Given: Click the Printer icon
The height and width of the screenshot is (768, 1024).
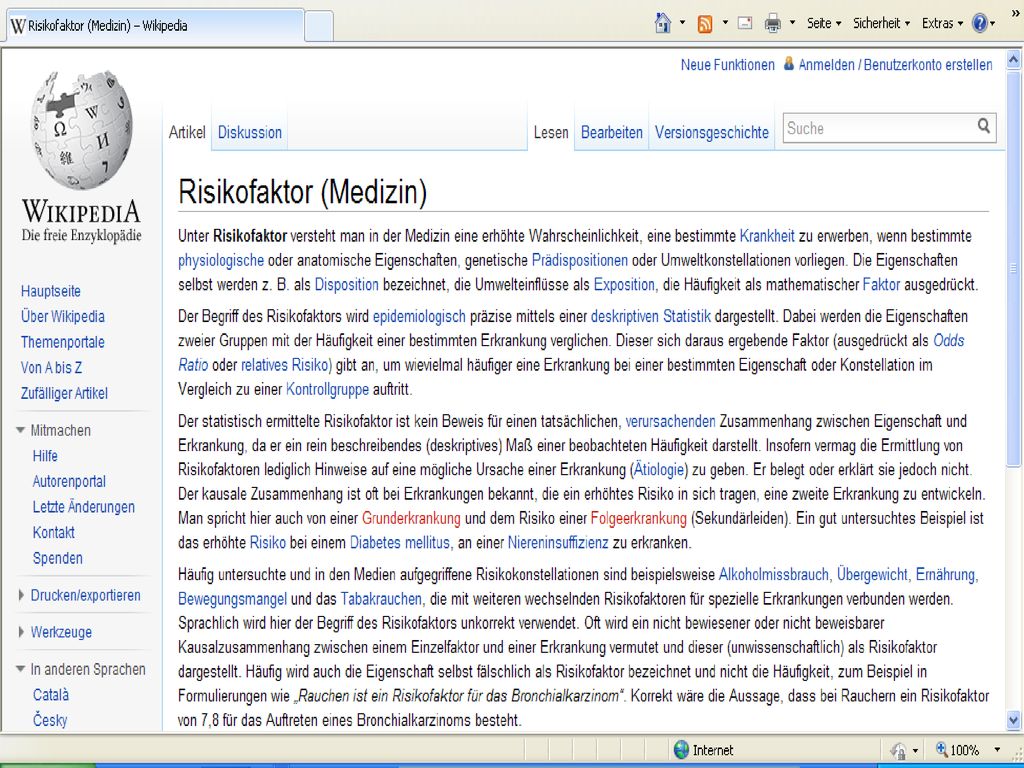Looking at the screenshot, I should pyautogui.click(x=773, y=24).
